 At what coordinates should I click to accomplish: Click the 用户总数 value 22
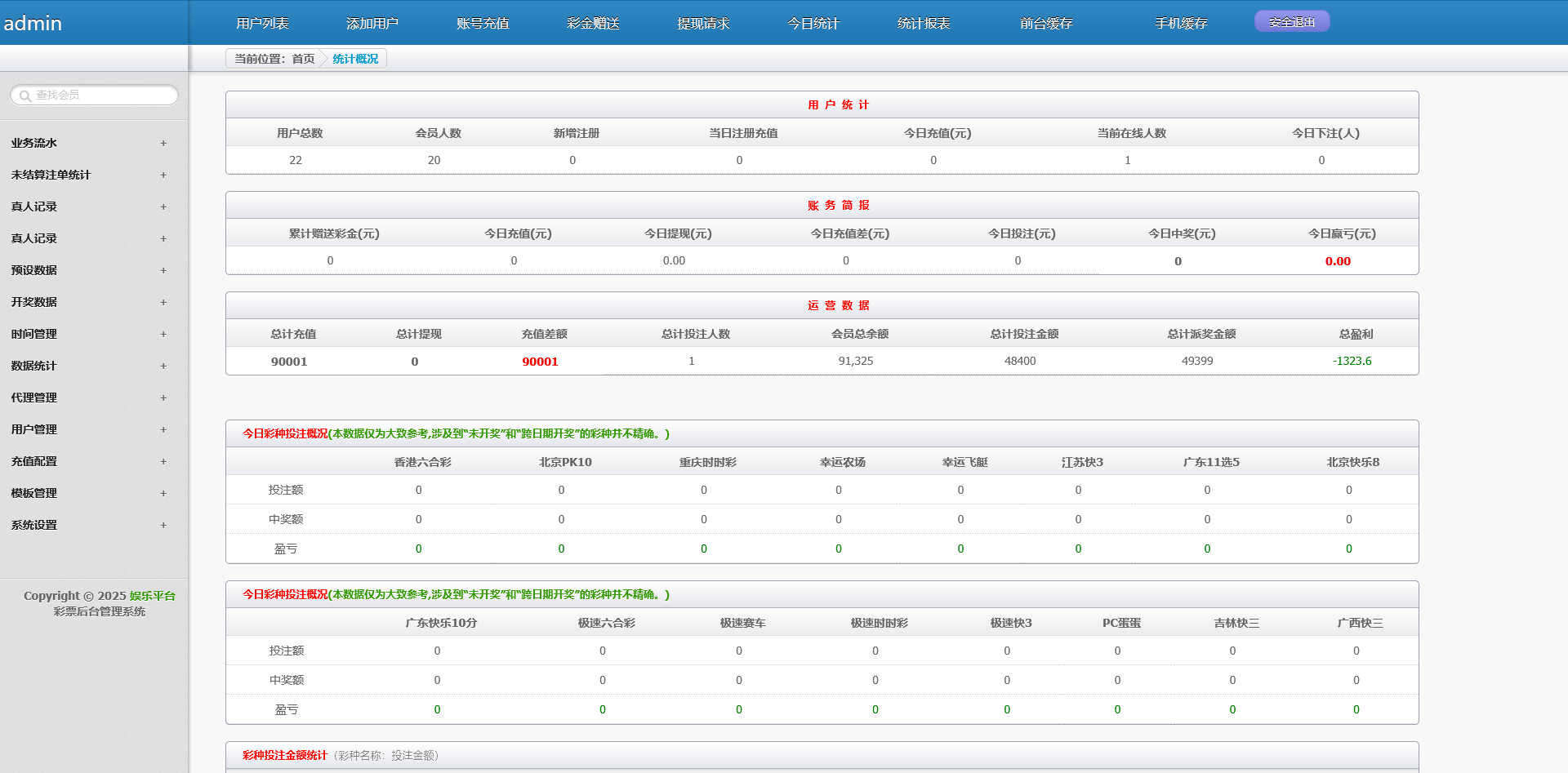point(296,160)
